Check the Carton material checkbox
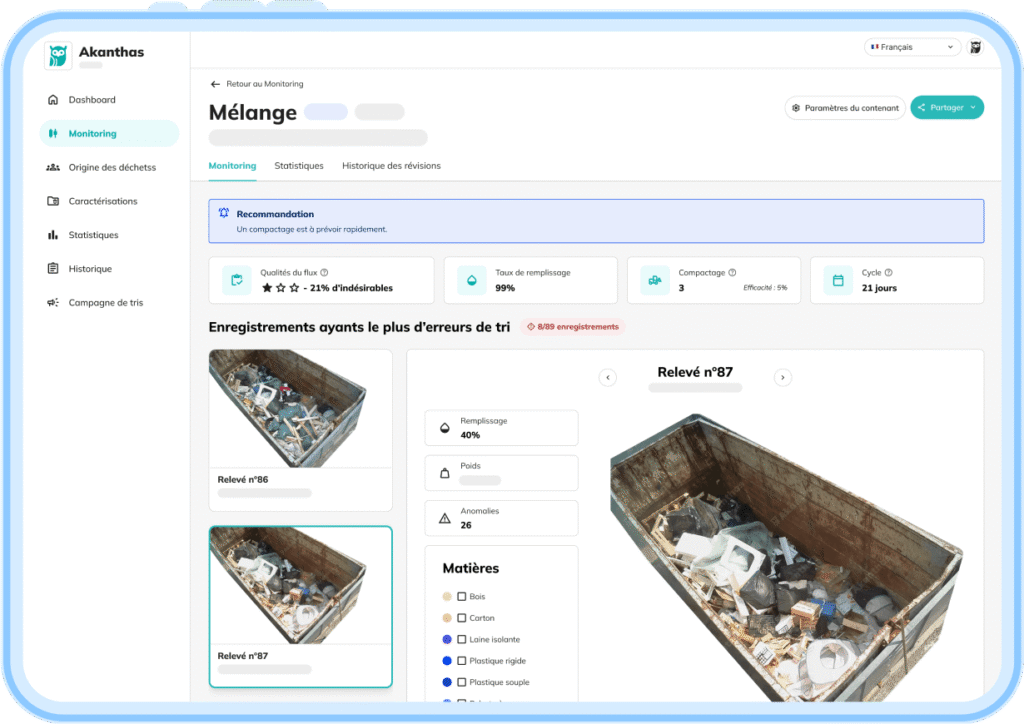The height and width of the screenshot is (724, 1024). click(462, 618)
